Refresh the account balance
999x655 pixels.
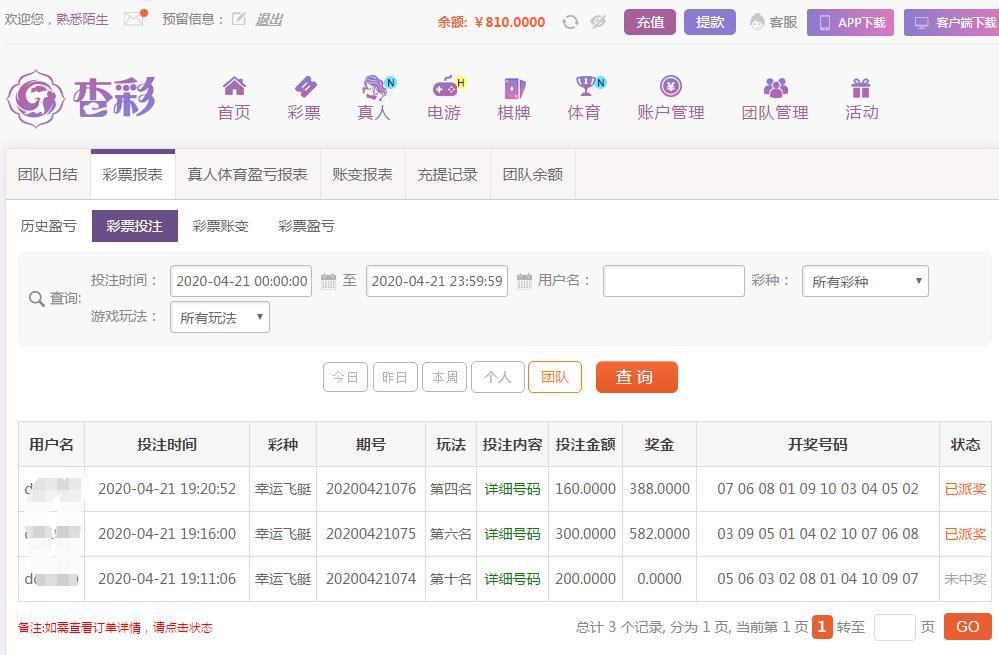[x=570, y=22]
